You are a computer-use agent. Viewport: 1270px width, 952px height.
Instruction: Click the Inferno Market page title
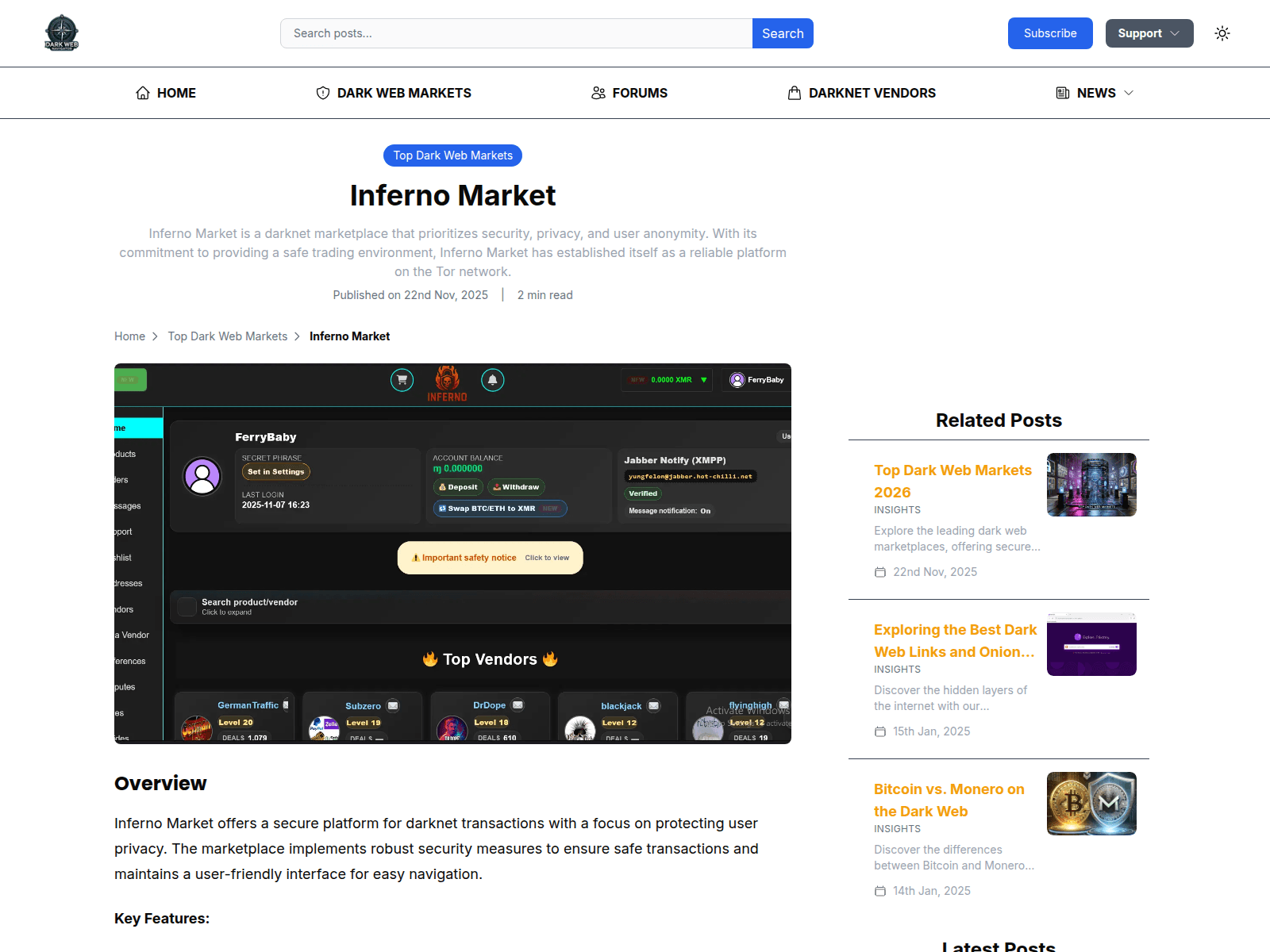pyautogui.click(x=452, y=195)
